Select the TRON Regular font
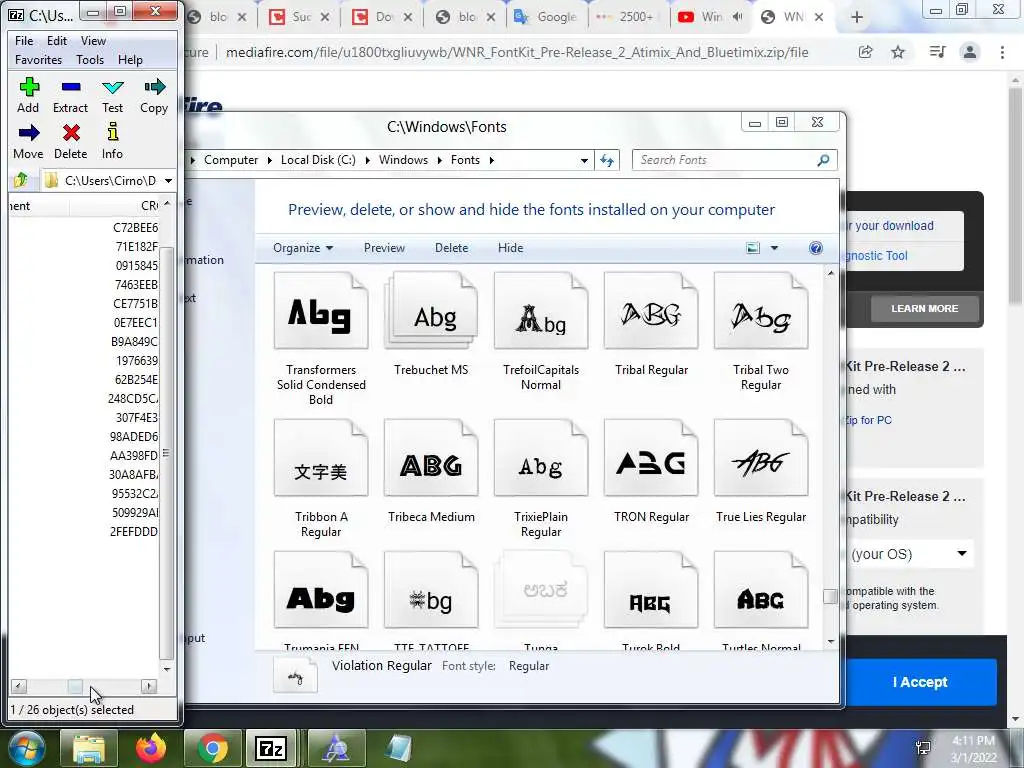 (651, 472)
